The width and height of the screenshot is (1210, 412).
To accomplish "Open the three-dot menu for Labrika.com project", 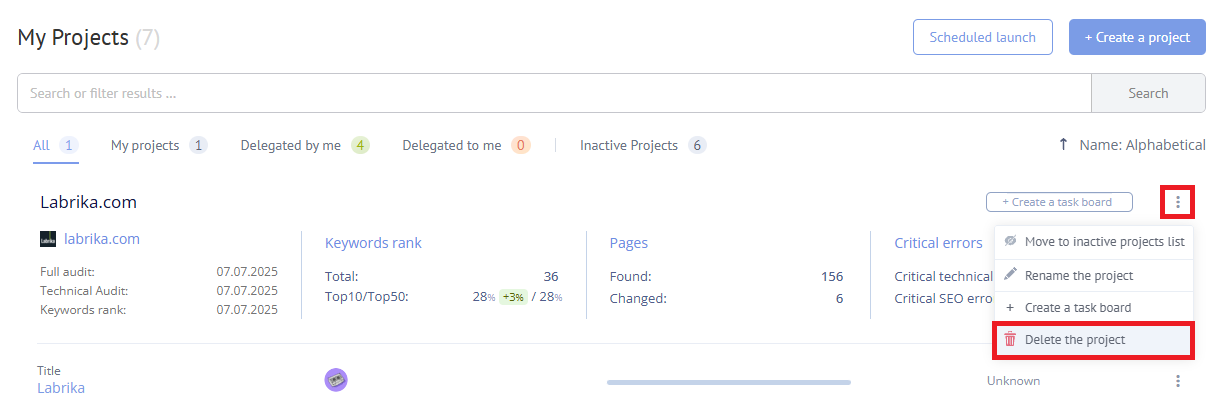I will click(1177, 202).
